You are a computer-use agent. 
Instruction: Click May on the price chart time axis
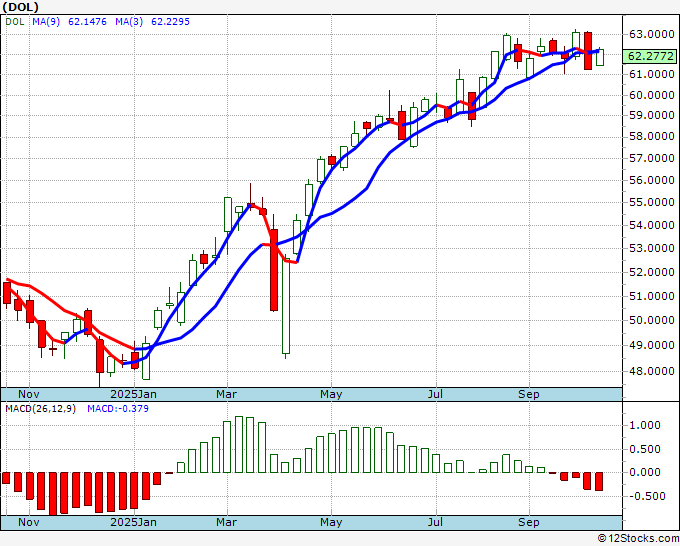331,394
